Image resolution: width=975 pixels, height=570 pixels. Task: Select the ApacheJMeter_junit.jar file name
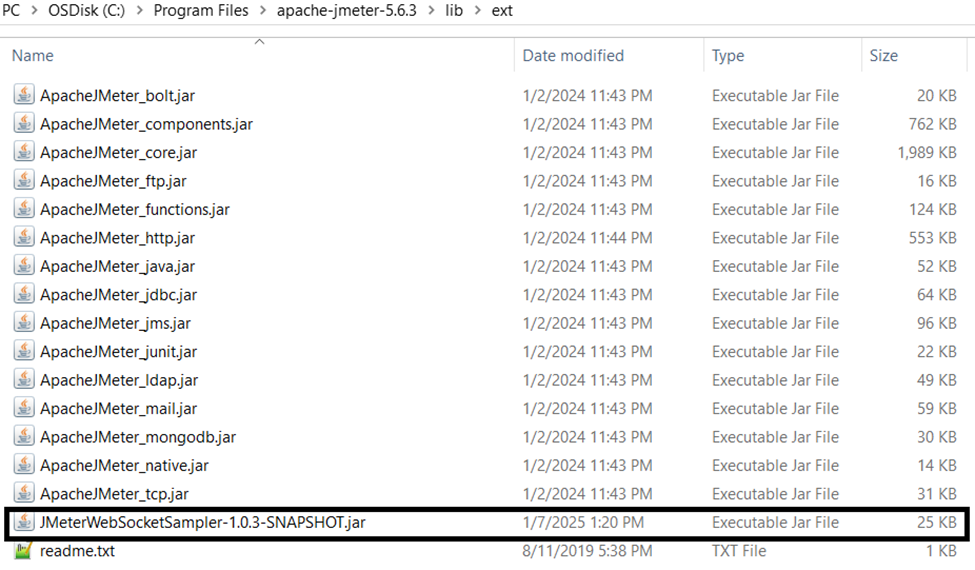click(x=119, y=352)
